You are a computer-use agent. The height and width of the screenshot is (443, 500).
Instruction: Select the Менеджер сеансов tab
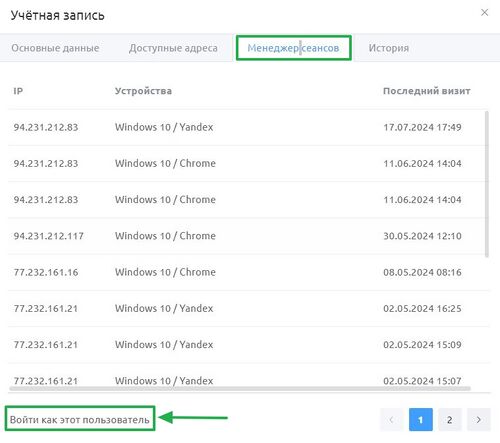tap(293, 48)
